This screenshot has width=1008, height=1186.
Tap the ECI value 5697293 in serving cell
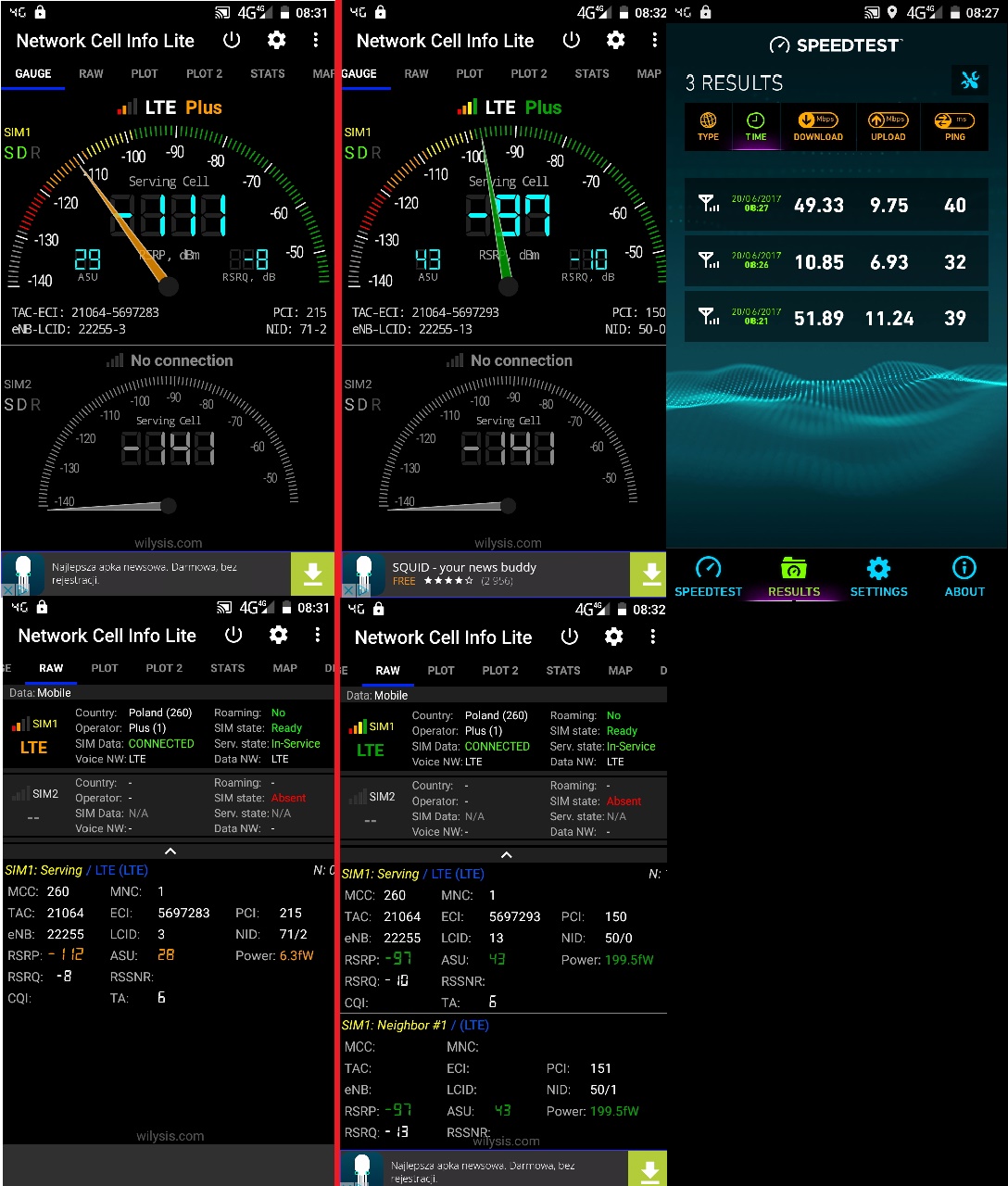[x=515, y=916]
